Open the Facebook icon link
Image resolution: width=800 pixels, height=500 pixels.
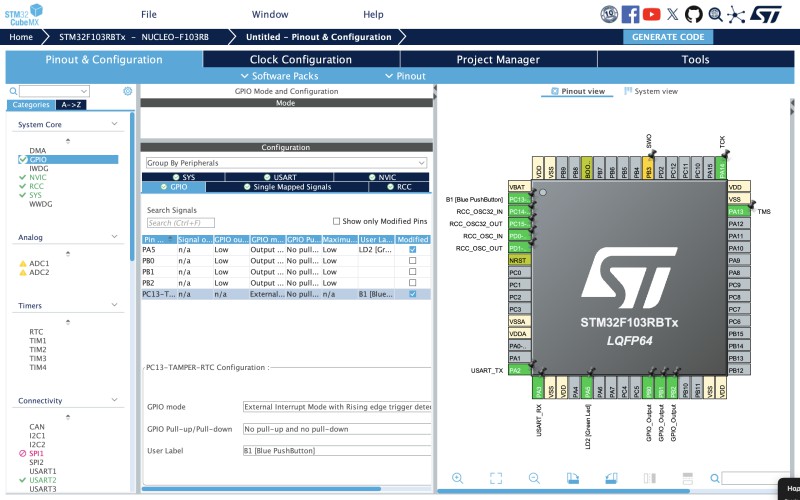pos(630,14)
